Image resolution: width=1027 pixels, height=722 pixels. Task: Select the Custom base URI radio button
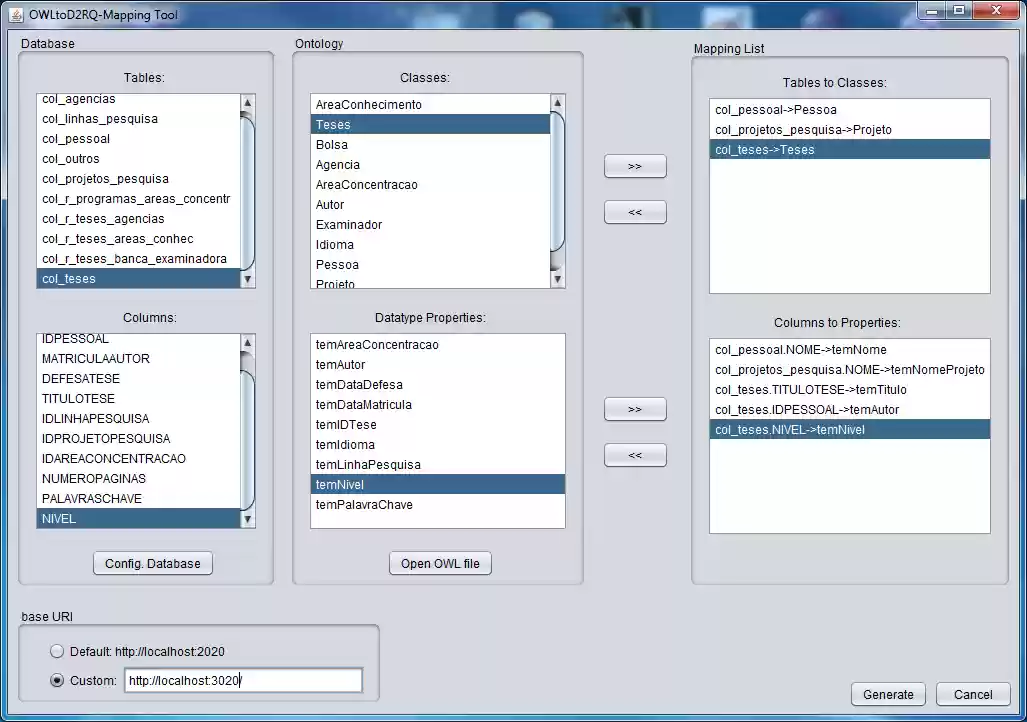click(x=57, y=680)
